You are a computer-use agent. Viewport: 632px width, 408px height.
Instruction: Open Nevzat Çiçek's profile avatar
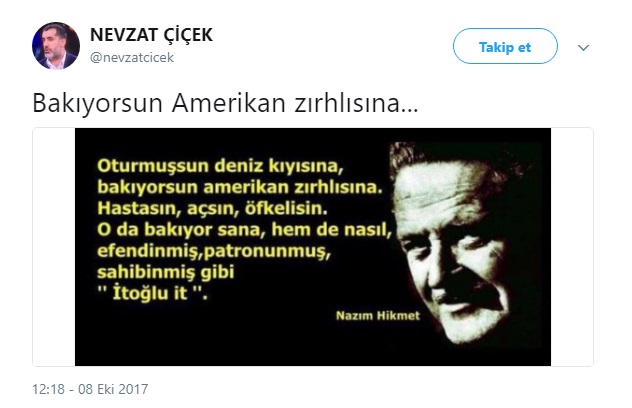[56, 46]
